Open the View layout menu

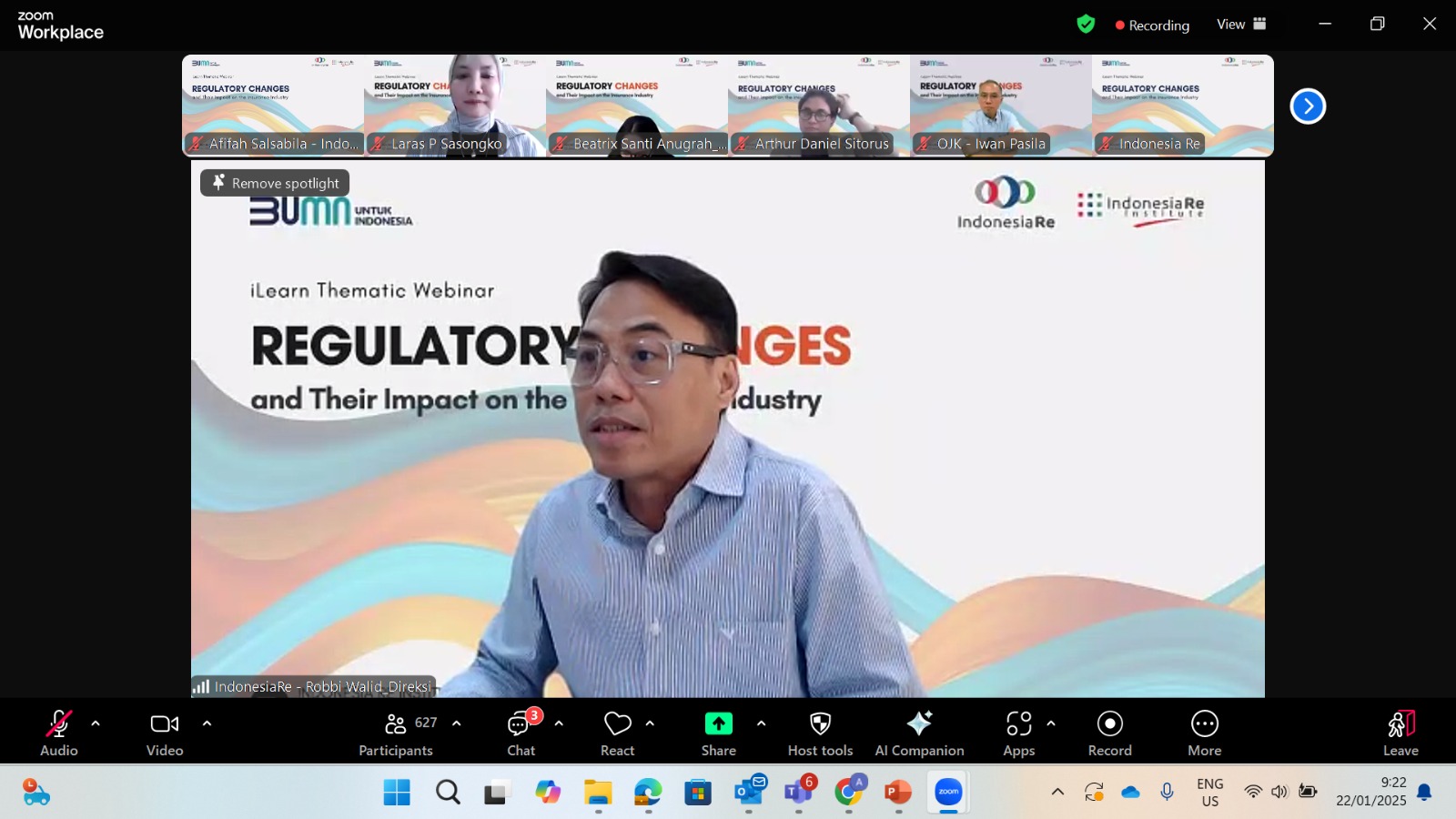click(1241, 25)
